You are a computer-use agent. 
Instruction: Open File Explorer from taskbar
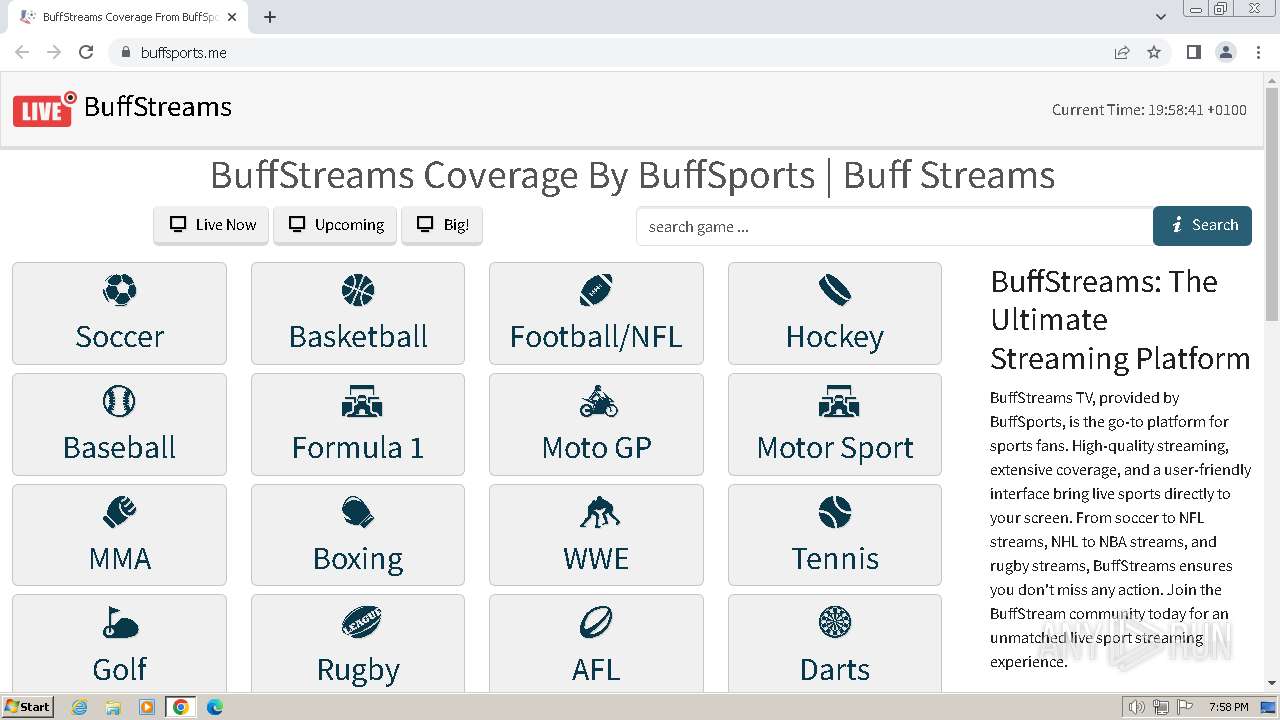[x=113, y=707]
